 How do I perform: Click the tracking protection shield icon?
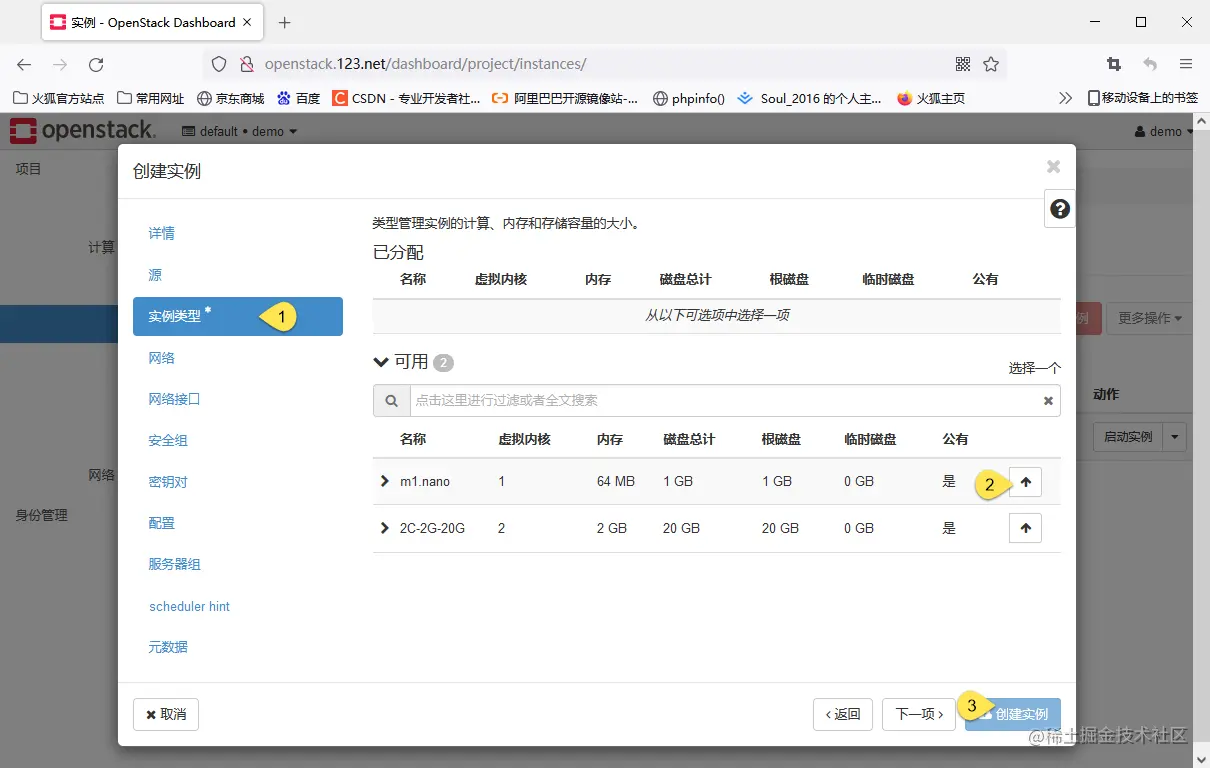click(x=219, y=64)
